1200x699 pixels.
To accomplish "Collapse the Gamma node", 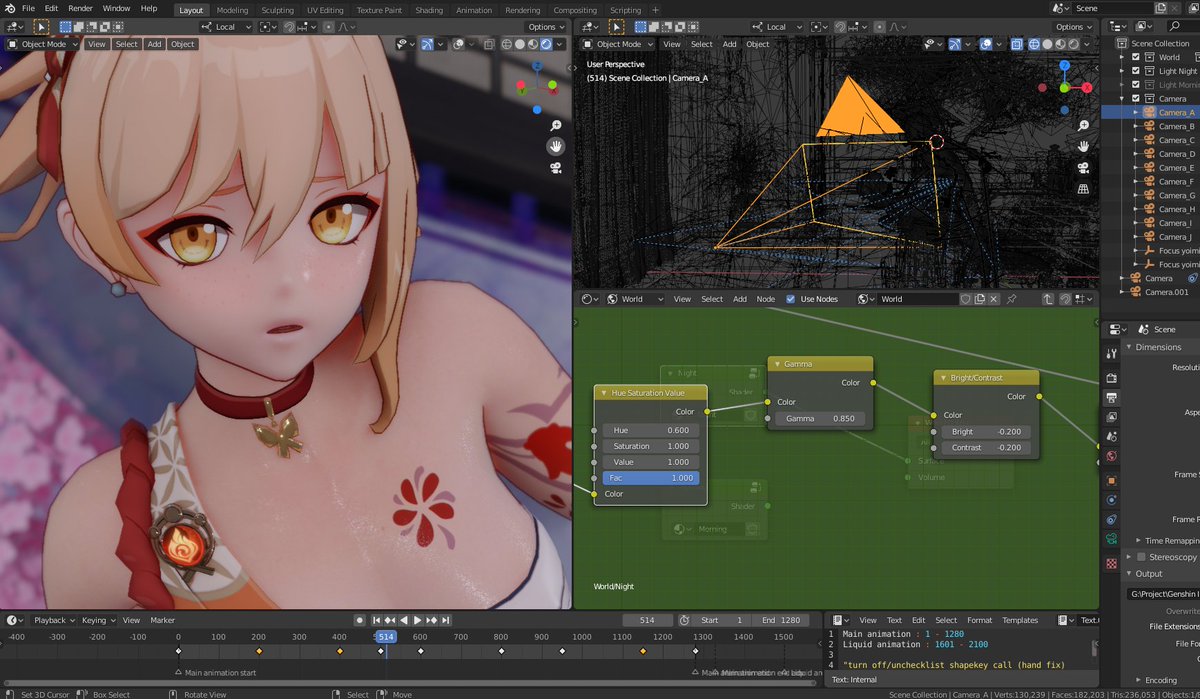I will point(778,364).
